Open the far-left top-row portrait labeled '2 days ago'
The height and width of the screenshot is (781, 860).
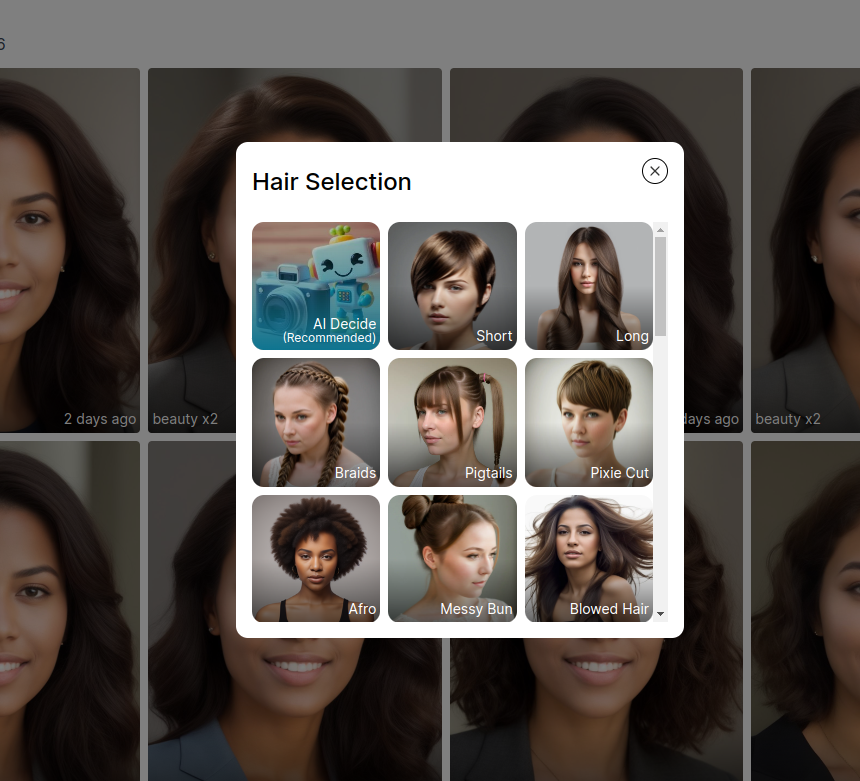[68, 250]
